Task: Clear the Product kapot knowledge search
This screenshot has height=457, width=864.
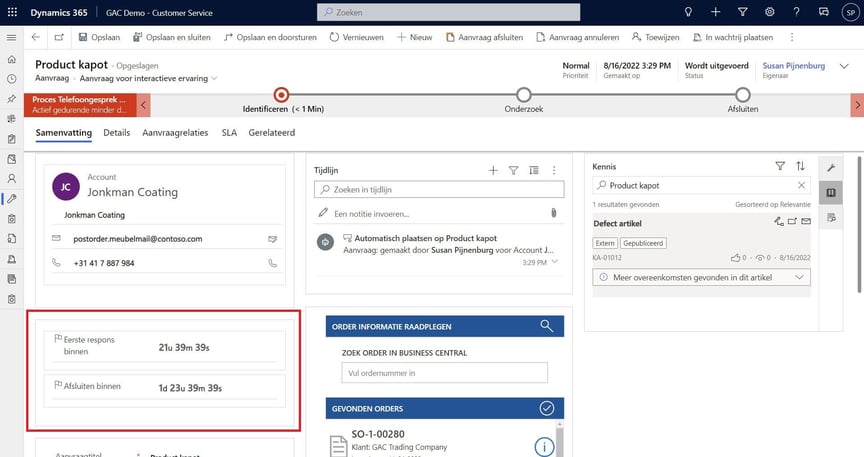Action: pos(802,186)
